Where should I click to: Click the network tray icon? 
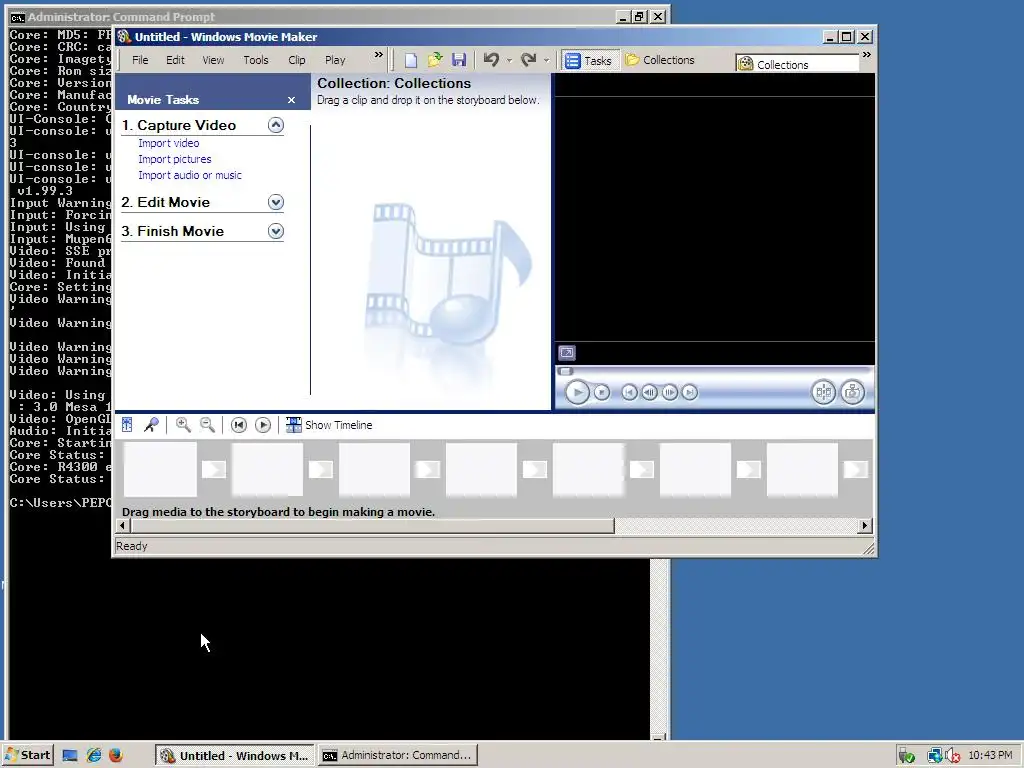935,756
